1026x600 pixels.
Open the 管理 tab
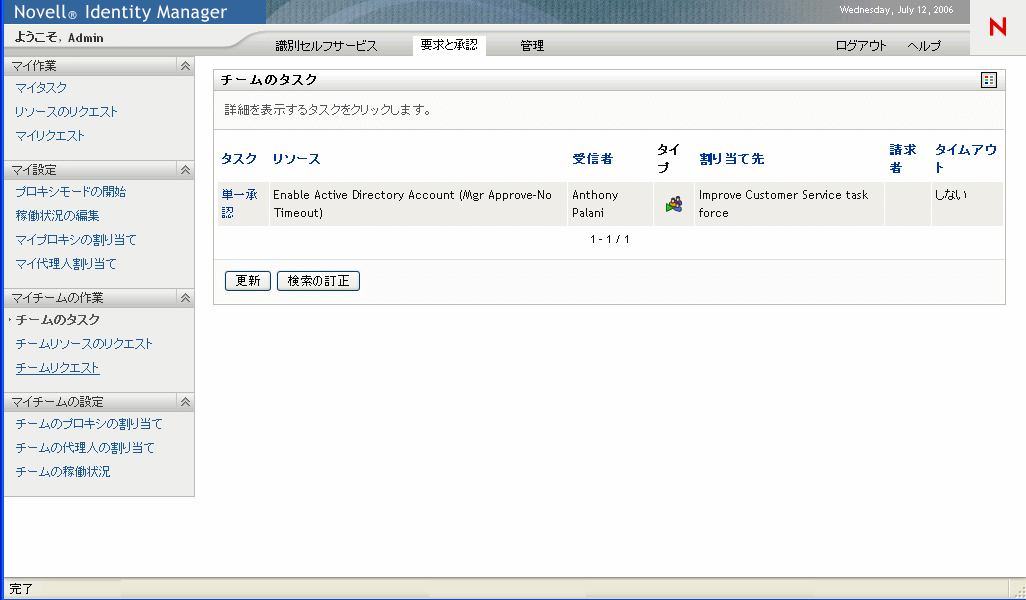click(532, 46)
